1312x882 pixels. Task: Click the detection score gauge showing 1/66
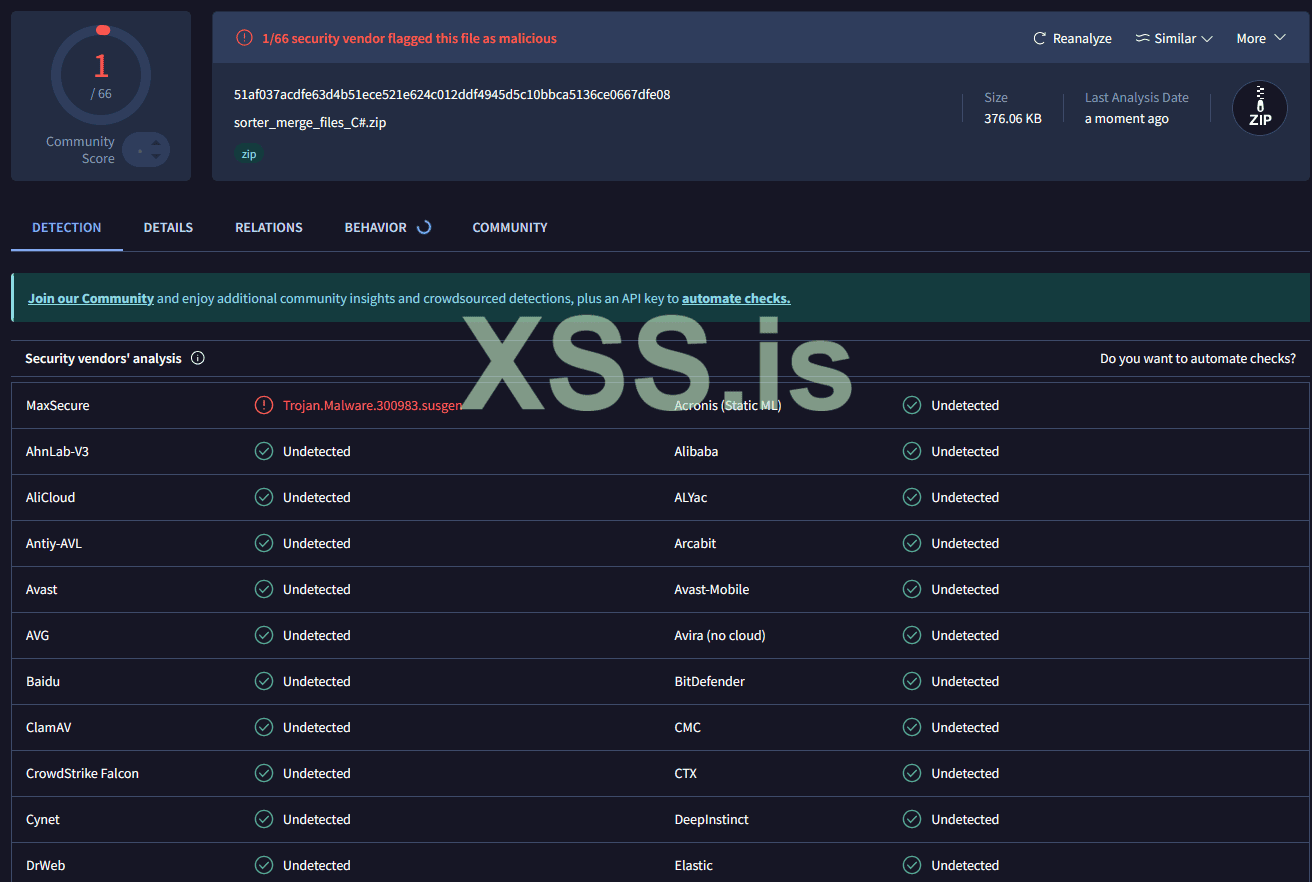pyautogui.click(x=101, y=74)
